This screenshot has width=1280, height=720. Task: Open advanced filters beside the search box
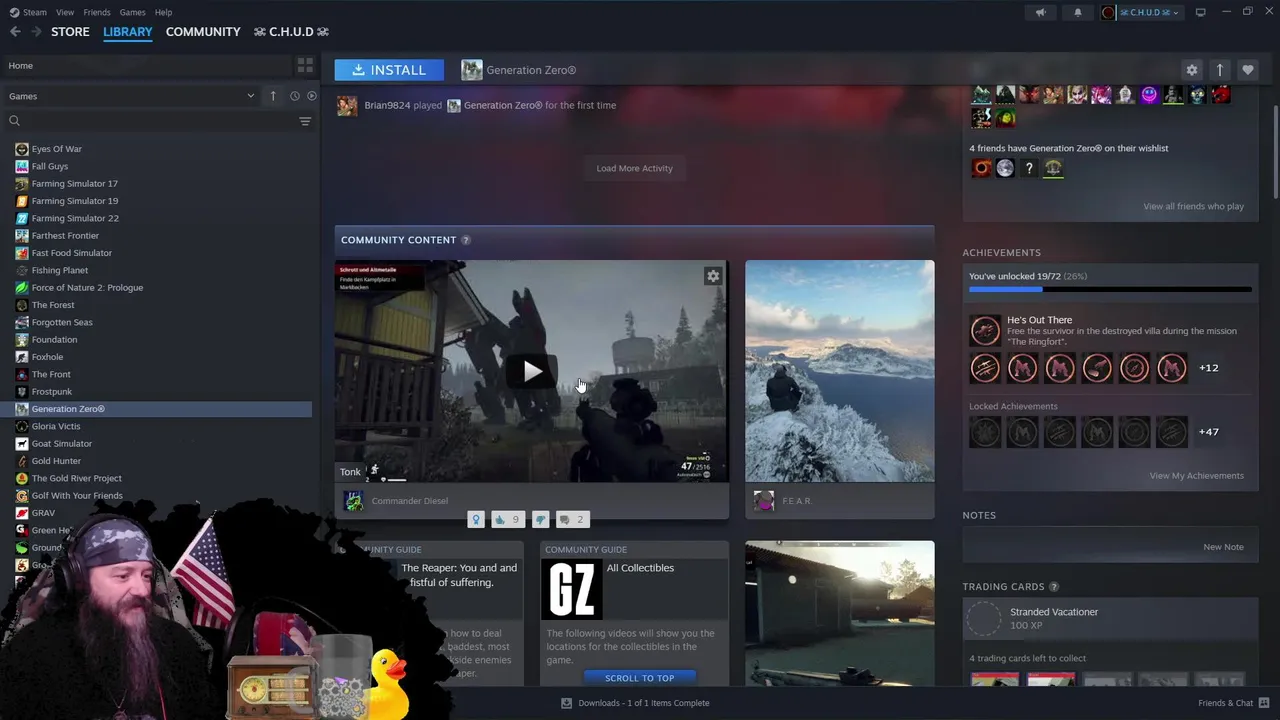(x=305, y=121)
